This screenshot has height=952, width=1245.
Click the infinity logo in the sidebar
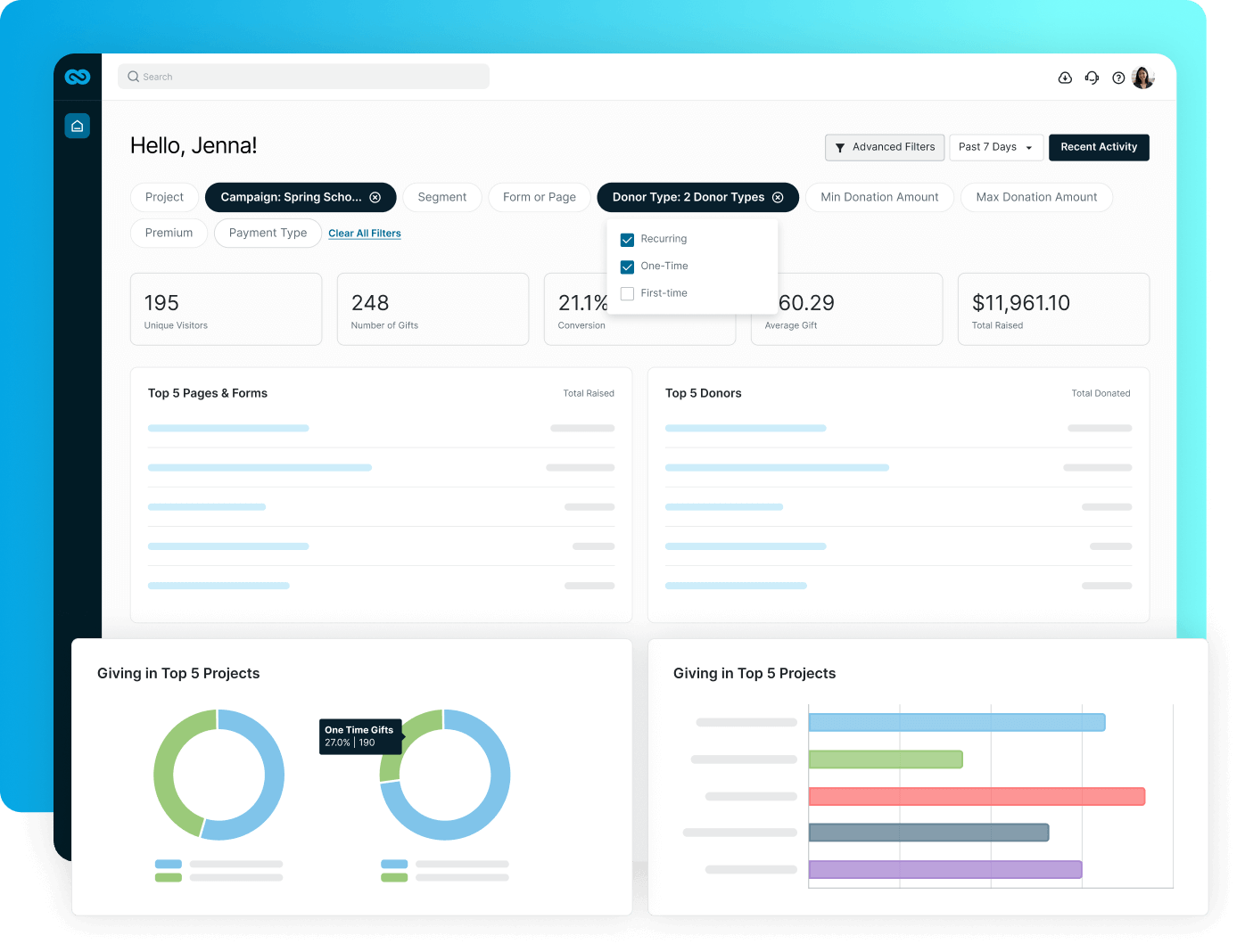(x=78, y=78)
